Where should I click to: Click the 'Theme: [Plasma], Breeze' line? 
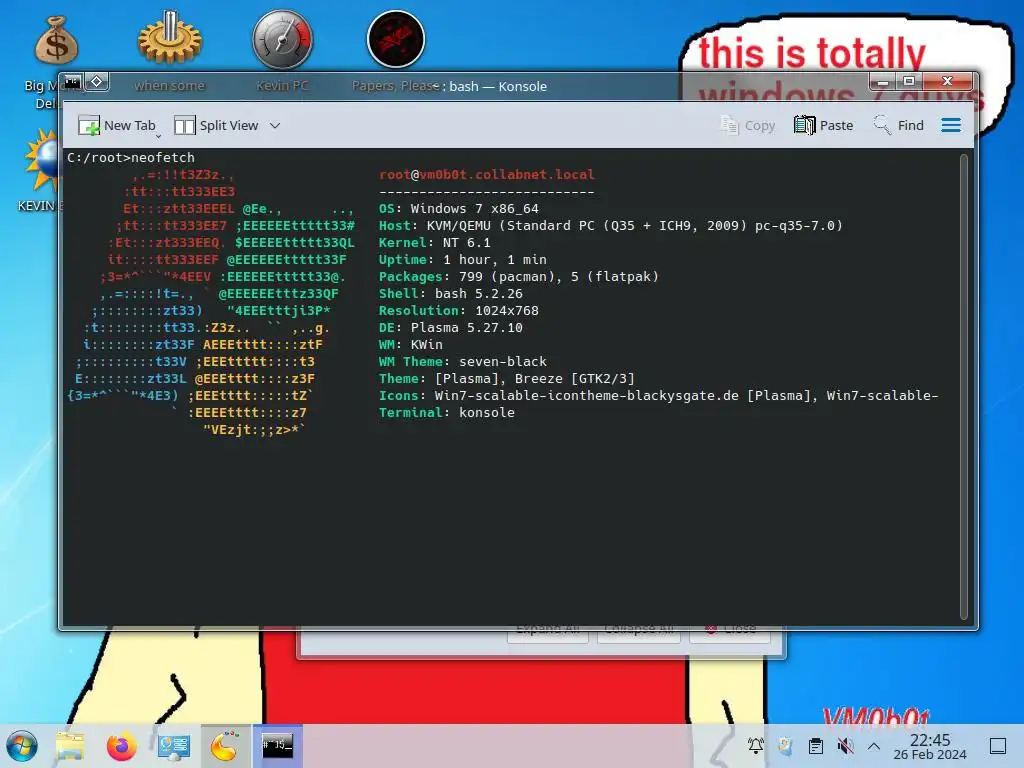click(x=507, y=378)
